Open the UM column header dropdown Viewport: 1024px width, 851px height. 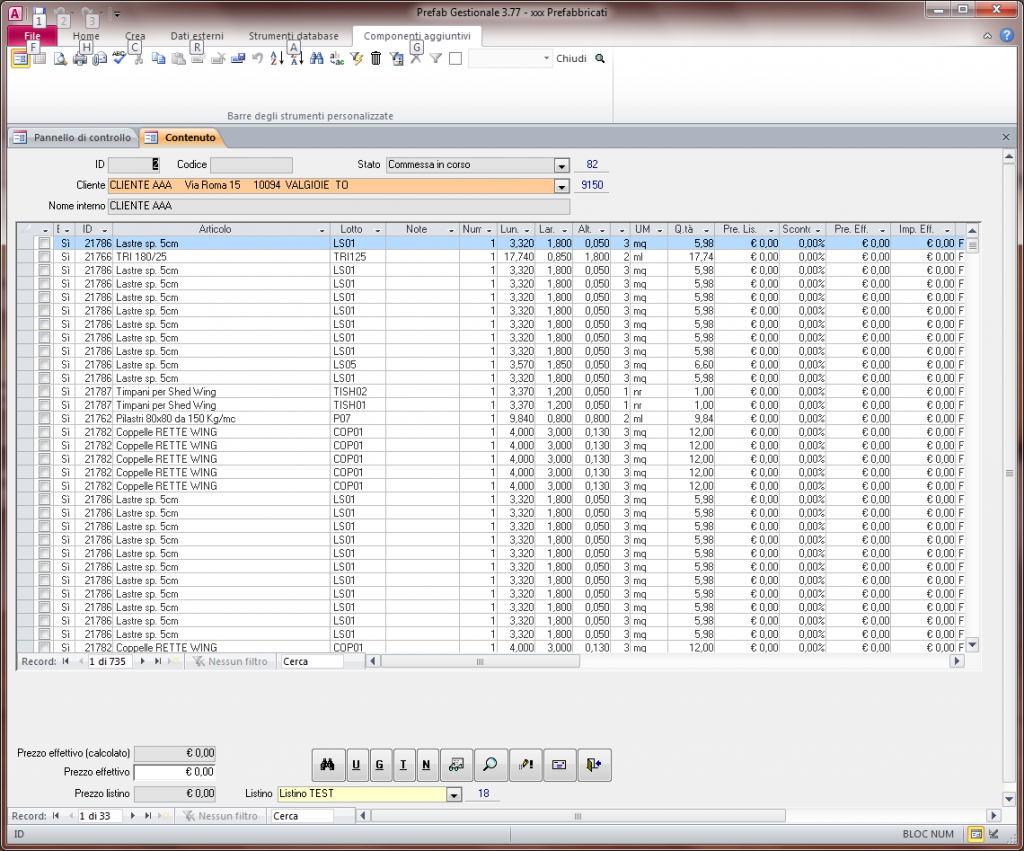pyautogui.click(x=660, y=230)
